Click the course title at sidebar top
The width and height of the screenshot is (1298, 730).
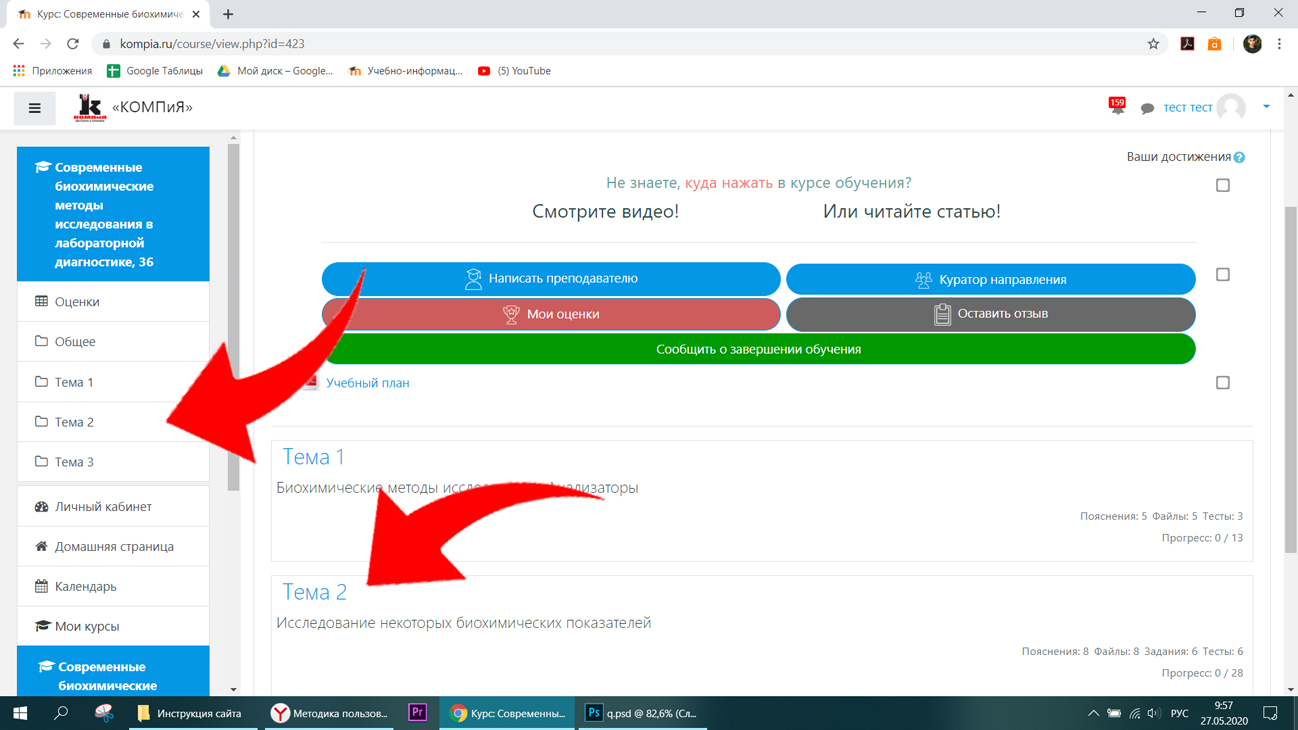pos(113,214)
